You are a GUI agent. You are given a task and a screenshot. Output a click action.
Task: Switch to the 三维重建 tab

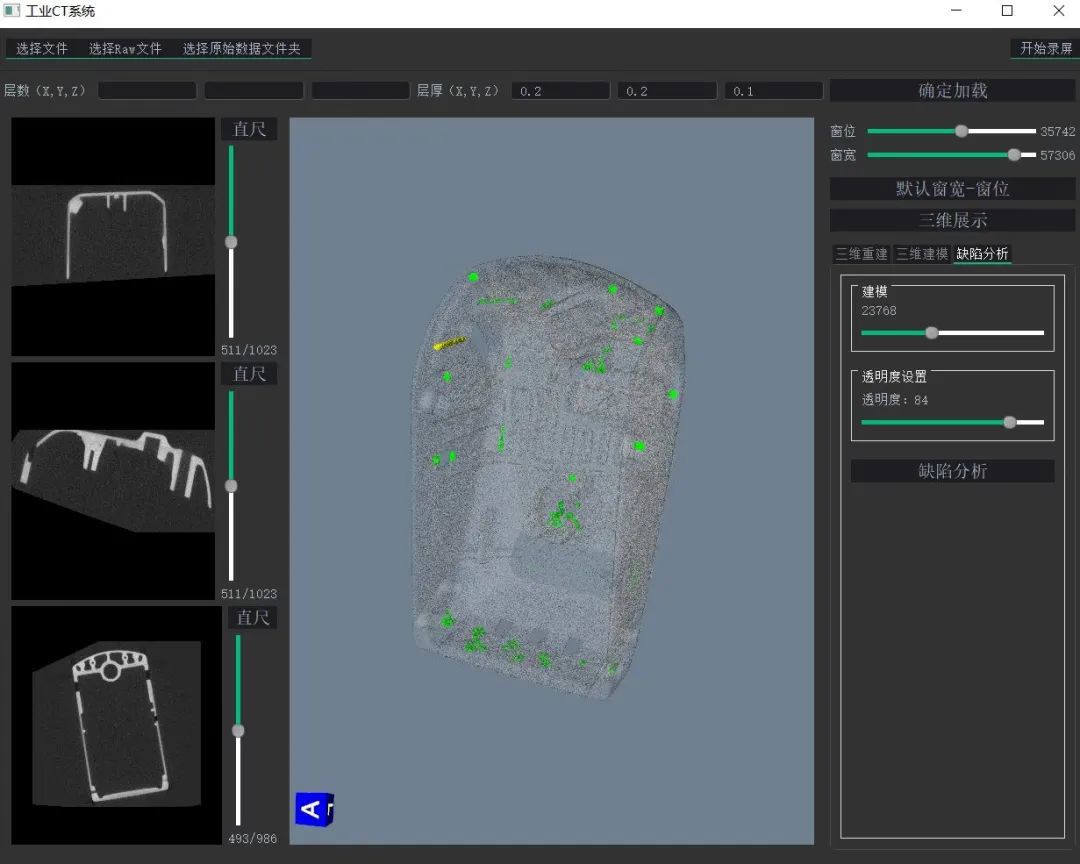click(861, 254)
